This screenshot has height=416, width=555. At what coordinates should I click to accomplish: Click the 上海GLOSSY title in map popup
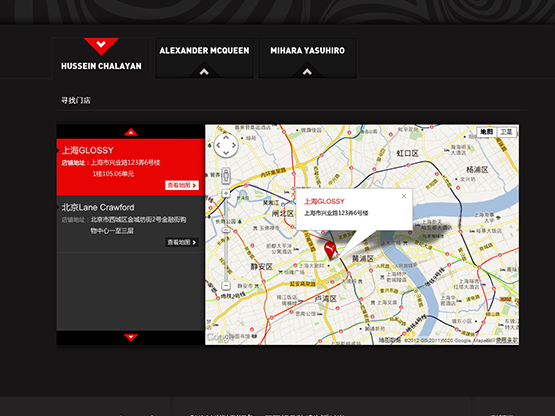tap(324, 201)
